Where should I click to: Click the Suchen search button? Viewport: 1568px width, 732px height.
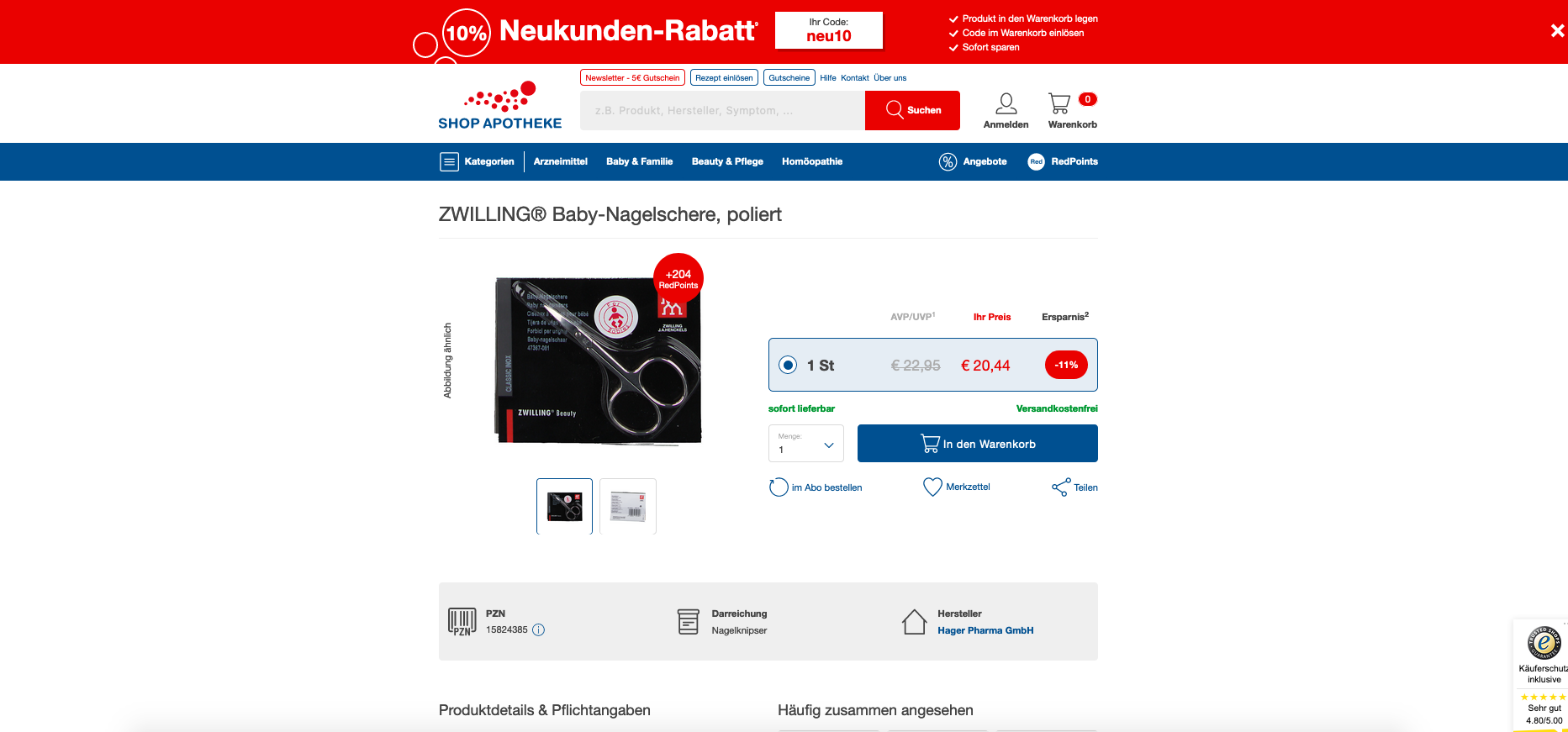(912, 110)
